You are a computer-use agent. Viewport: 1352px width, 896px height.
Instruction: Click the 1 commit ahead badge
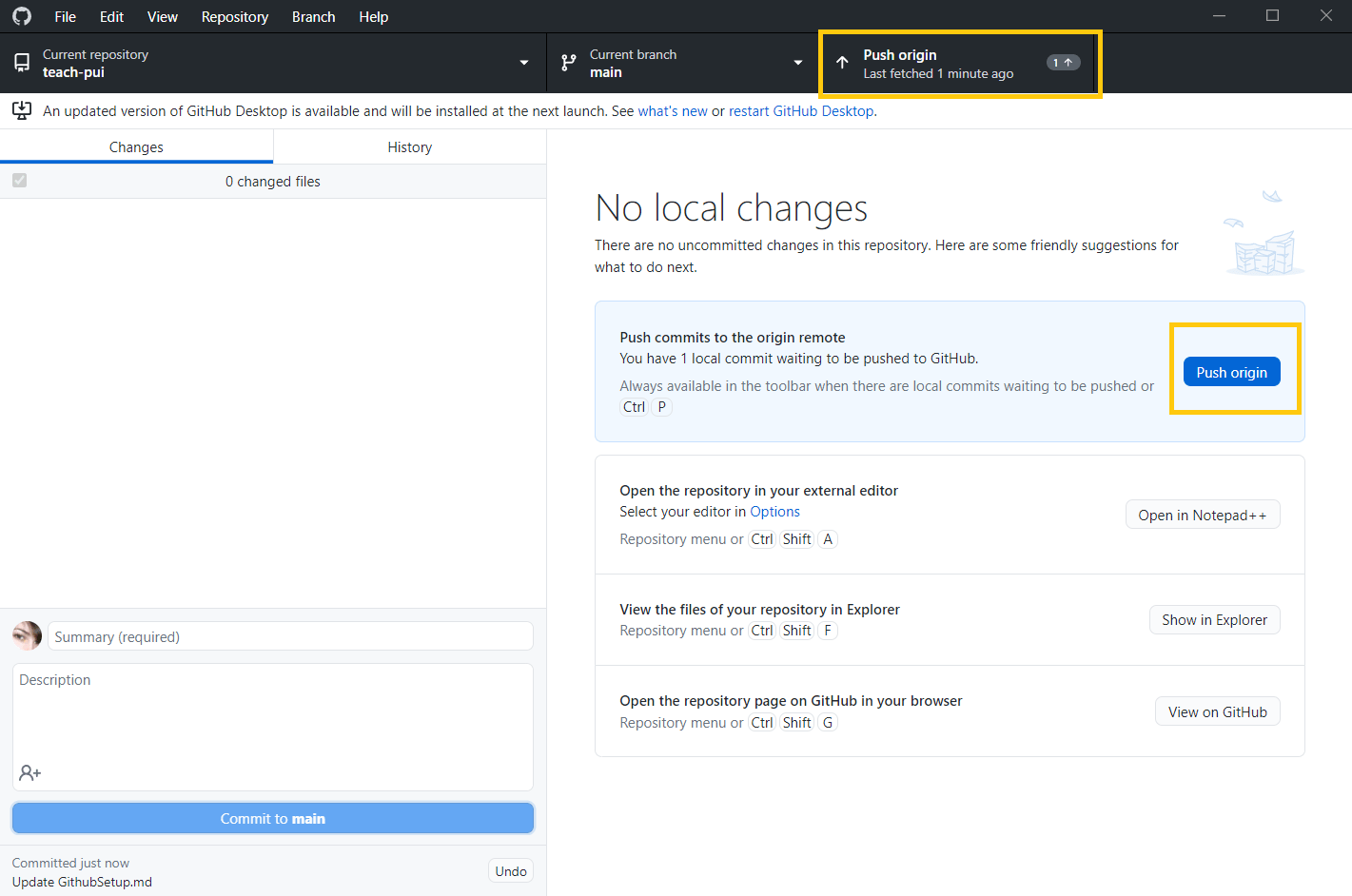[1063, 63]
